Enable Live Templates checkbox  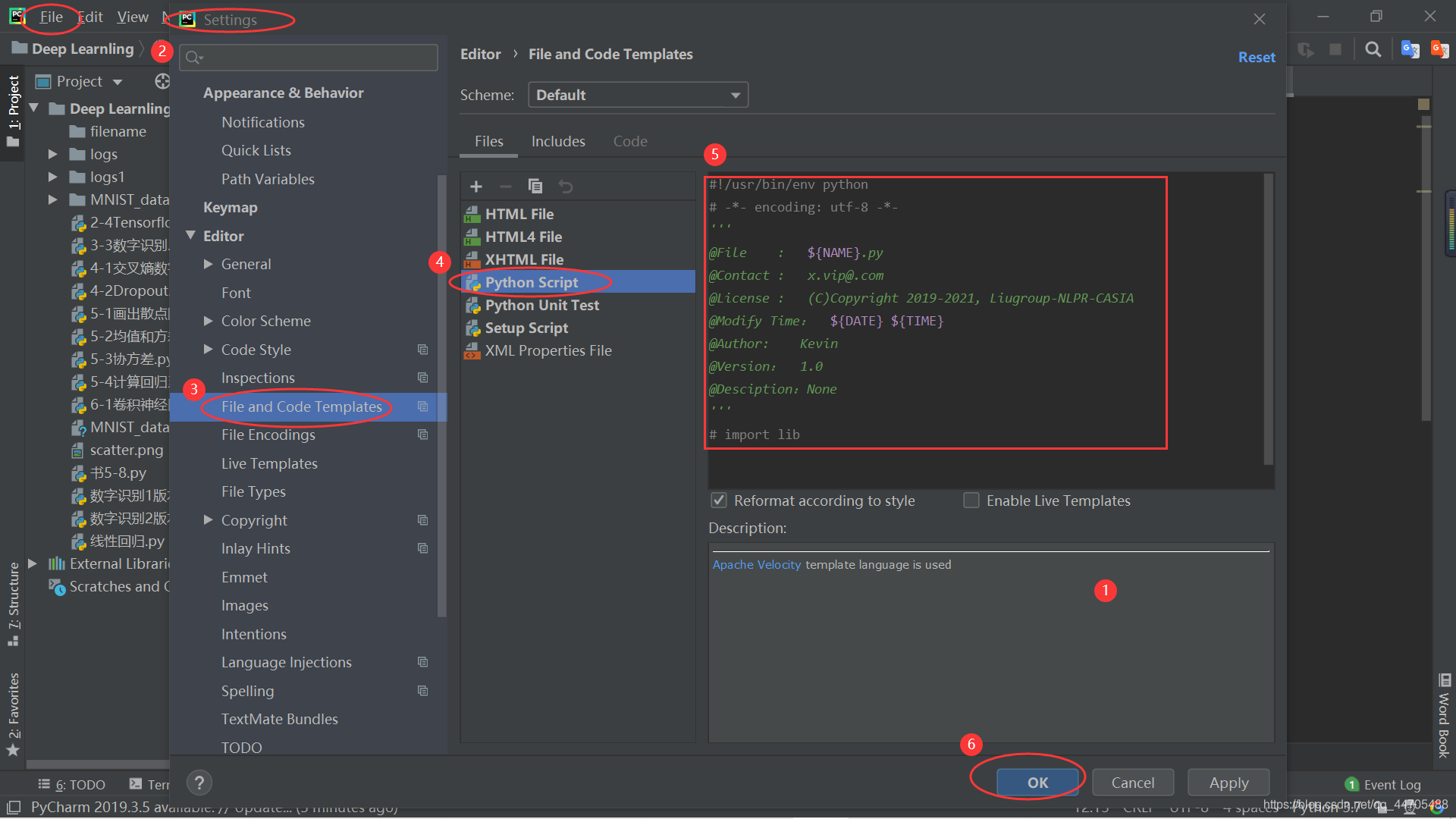(x=969, y=500)
